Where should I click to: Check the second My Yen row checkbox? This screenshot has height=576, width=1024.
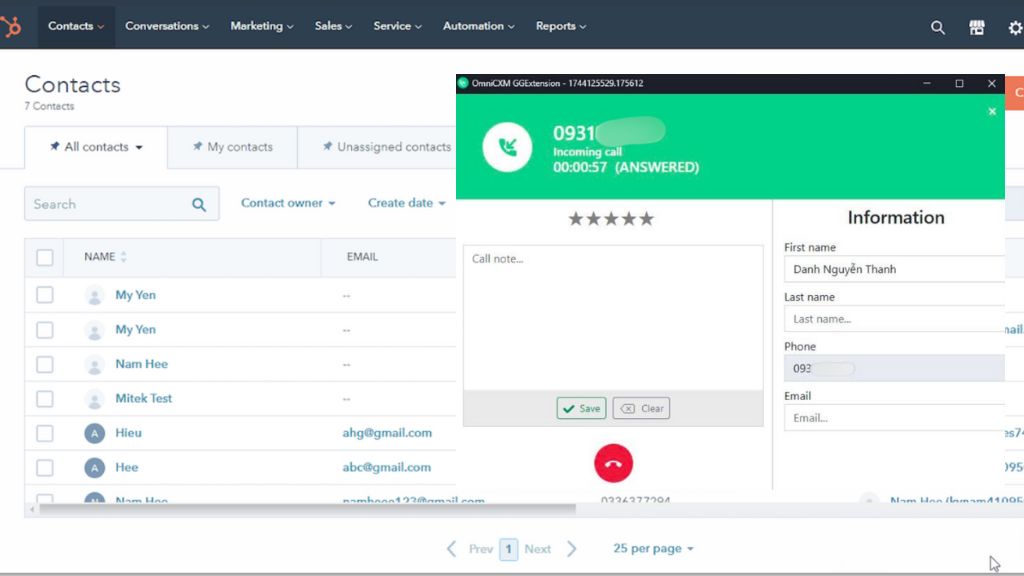[44, 330]
